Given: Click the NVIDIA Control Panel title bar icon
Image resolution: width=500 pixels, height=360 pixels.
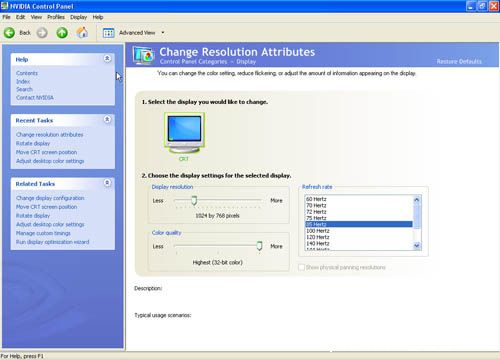Looking at the screenshot, I should tap(4, 6).
